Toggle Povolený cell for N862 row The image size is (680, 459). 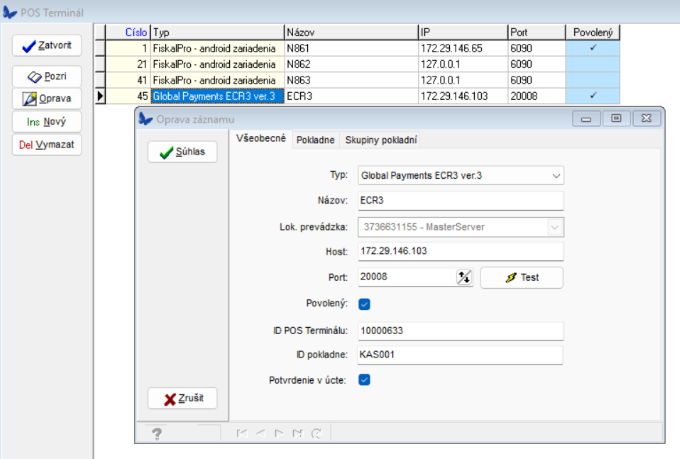pos(592,64)
